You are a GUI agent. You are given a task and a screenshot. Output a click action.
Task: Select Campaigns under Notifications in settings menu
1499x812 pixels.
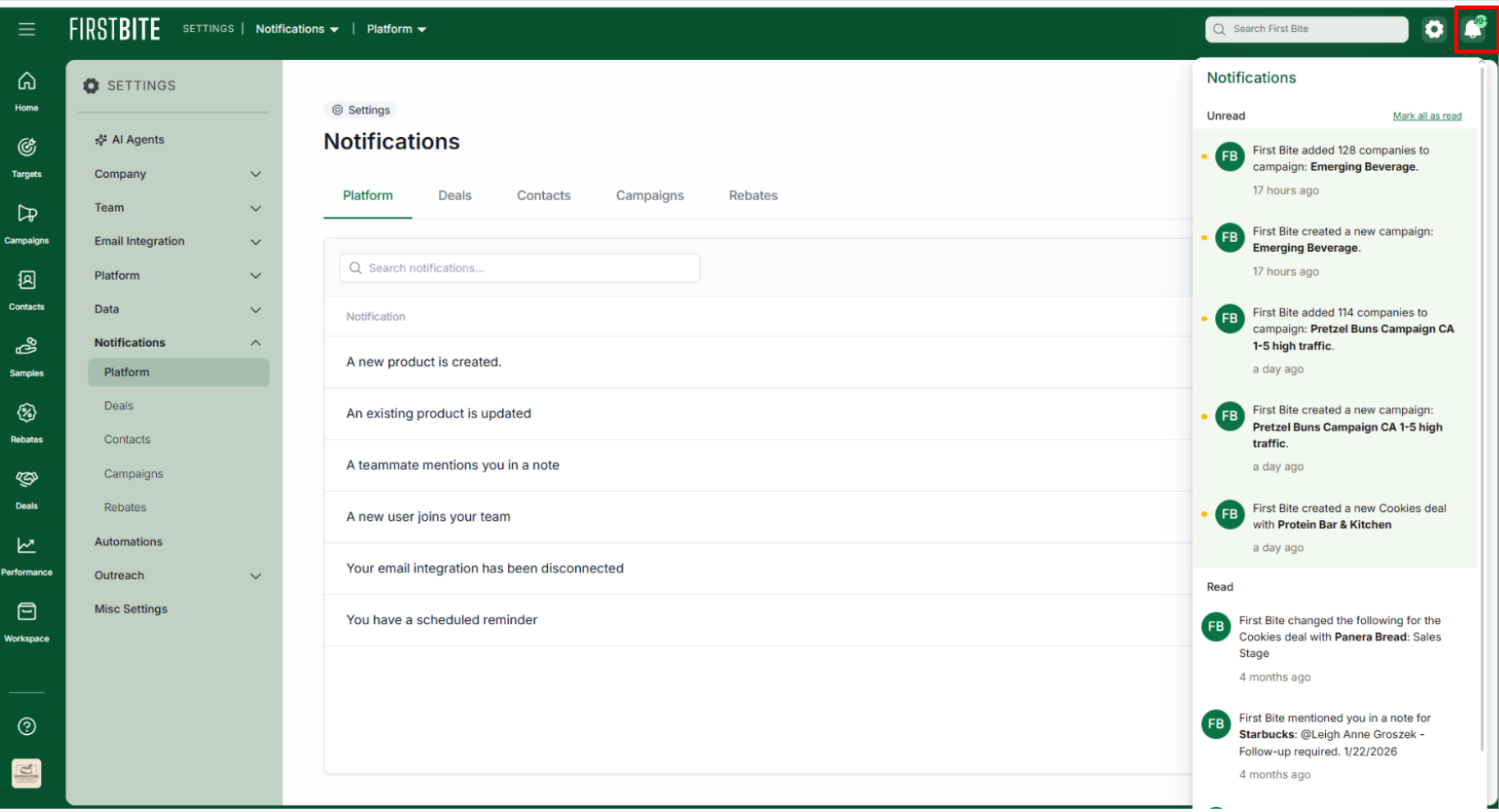tap(134, 474)
